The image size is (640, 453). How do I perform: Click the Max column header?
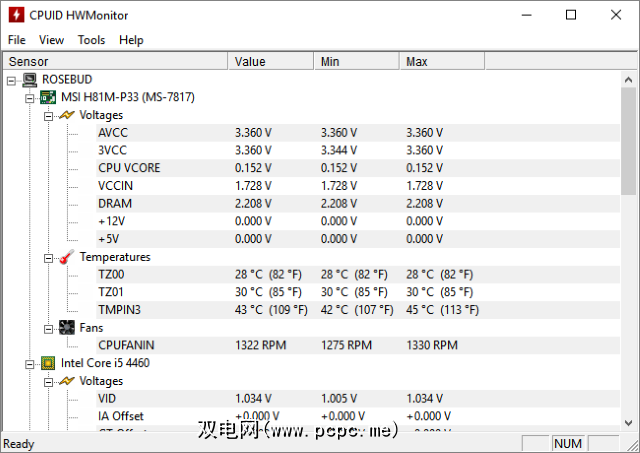coord(442,61)
